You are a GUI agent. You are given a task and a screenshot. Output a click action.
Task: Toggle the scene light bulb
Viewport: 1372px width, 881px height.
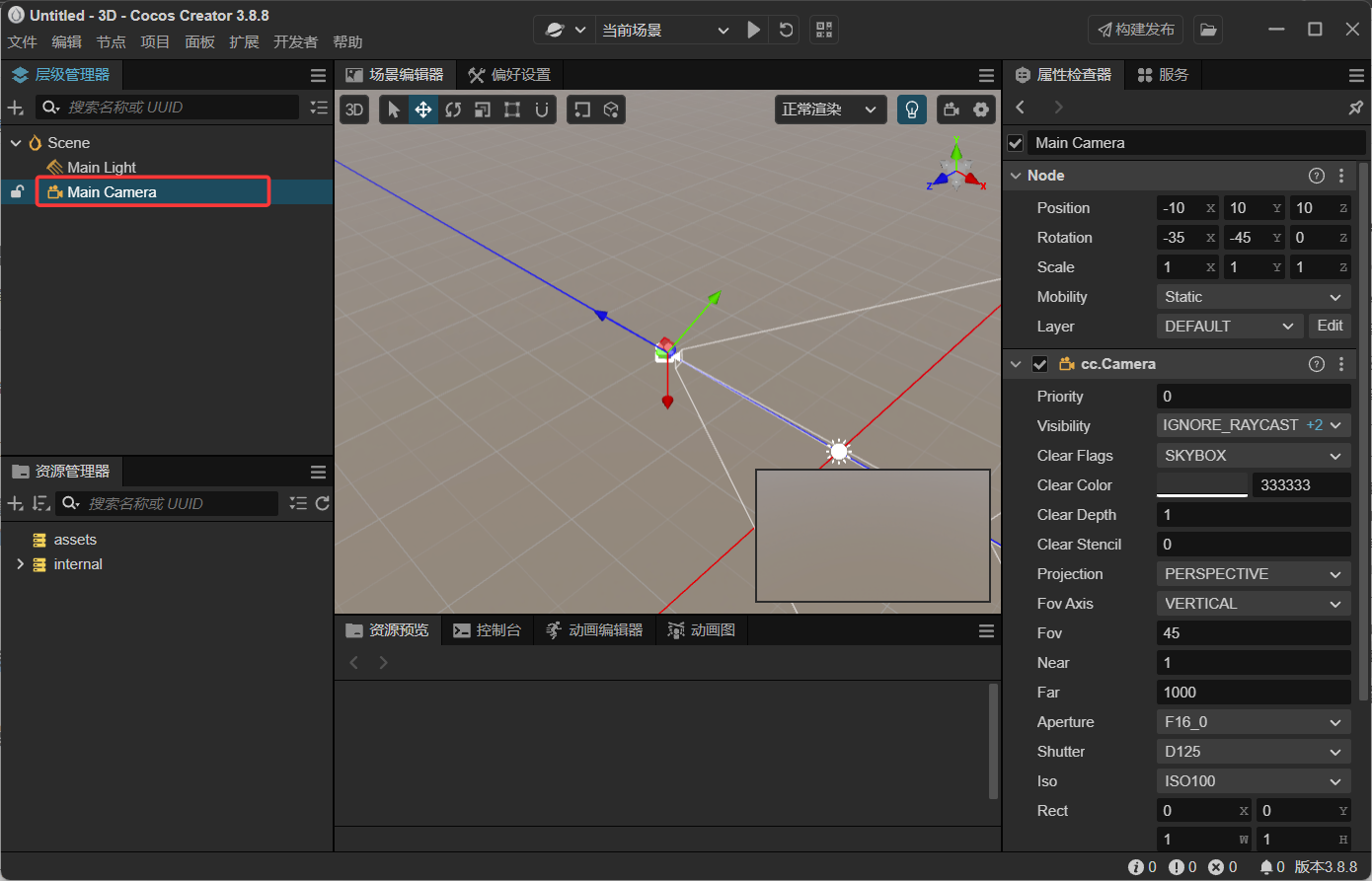[912, 110]
